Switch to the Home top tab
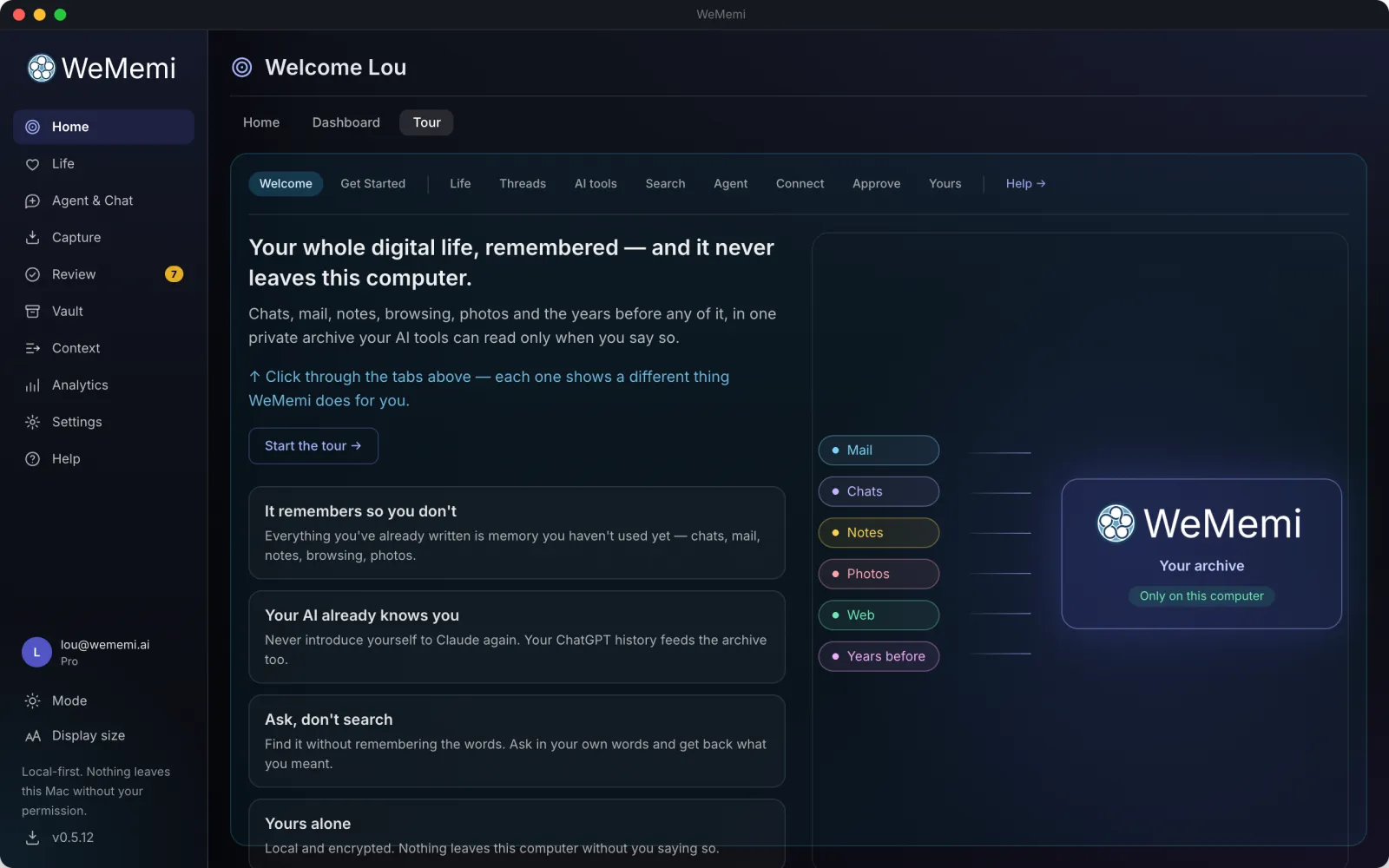Viewport: 1389px width, 868px height. point(261,122)
